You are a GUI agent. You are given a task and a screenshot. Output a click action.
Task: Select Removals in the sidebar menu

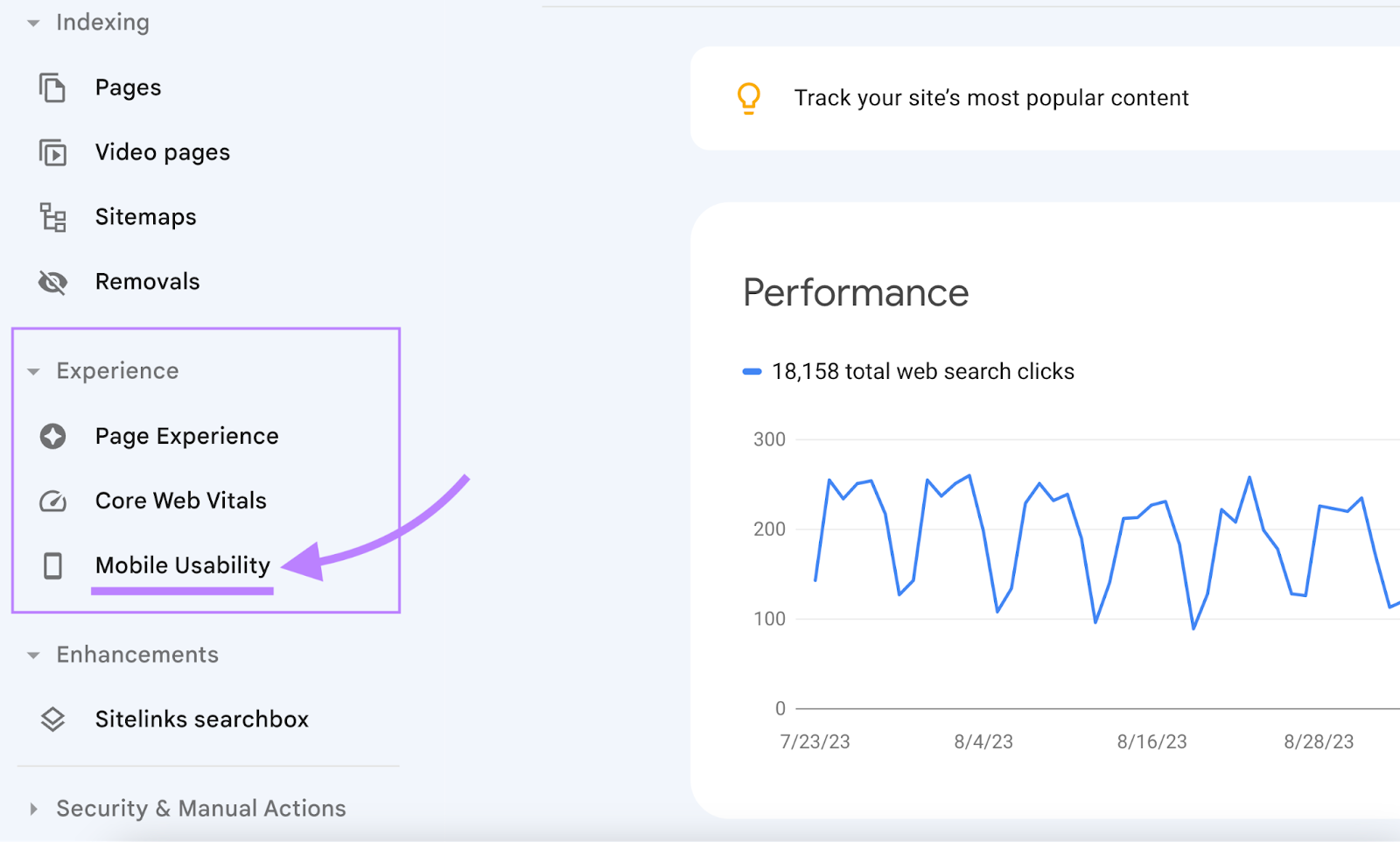coord(147,282)
